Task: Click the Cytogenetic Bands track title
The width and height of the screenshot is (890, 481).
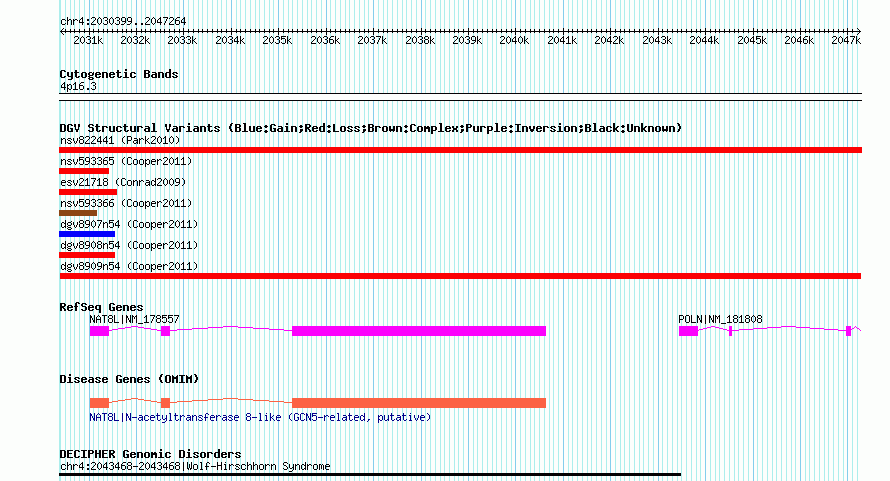Action: click(x=119, y=74)
